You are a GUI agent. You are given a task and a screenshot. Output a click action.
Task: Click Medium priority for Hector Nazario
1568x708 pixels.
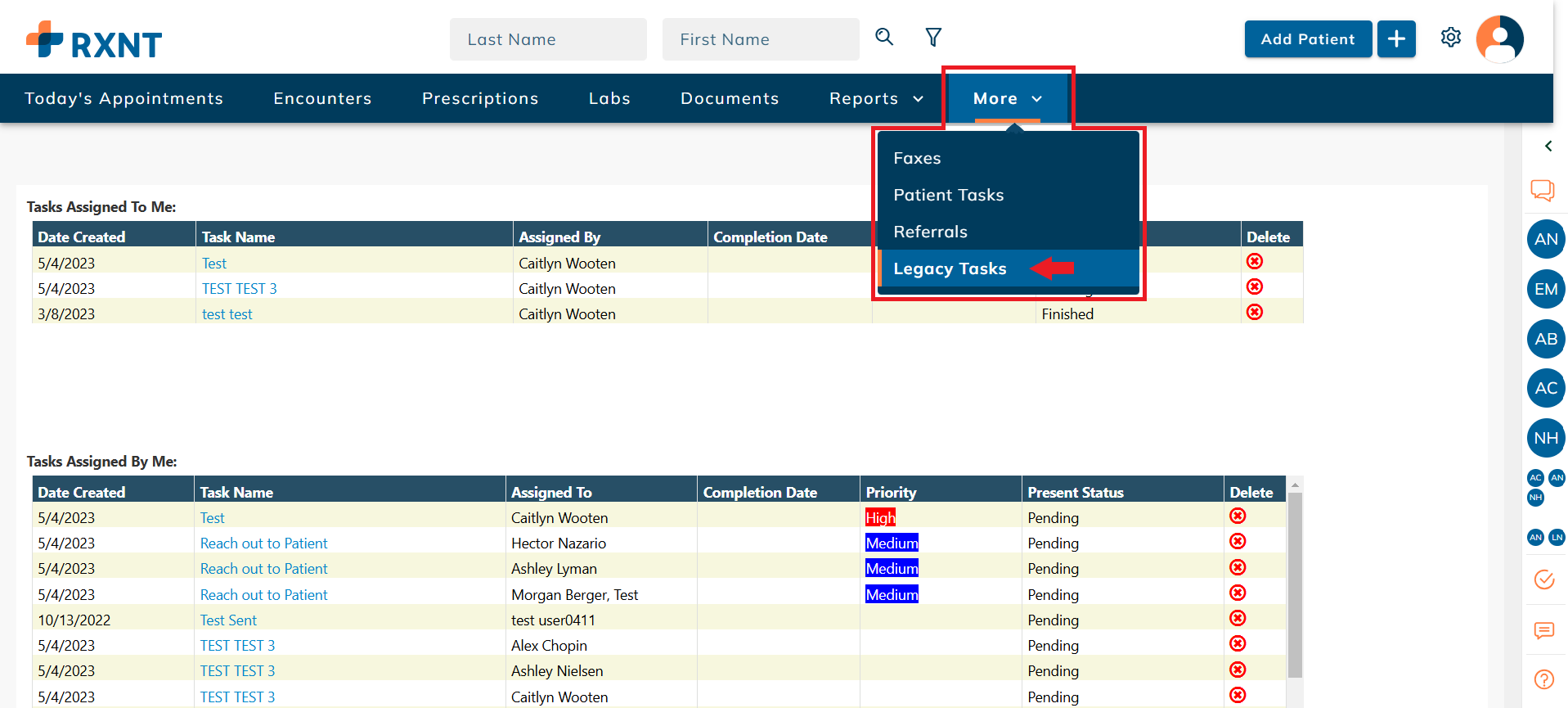coord(892,543)
